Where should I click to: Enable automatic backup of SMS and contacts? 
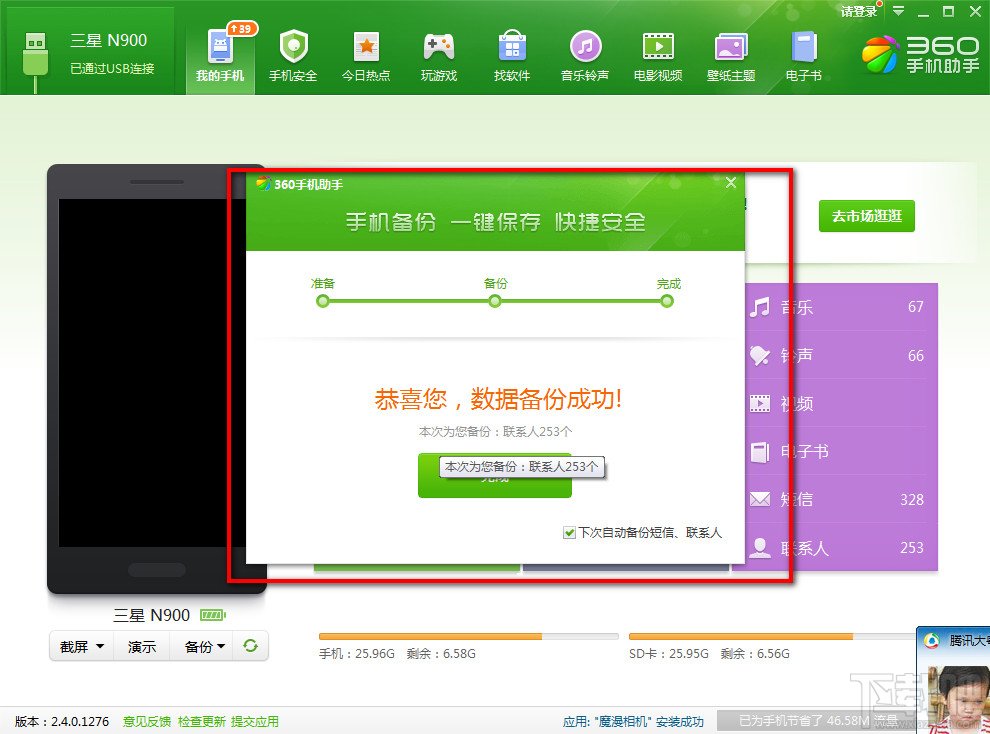[x=569, y=533]
